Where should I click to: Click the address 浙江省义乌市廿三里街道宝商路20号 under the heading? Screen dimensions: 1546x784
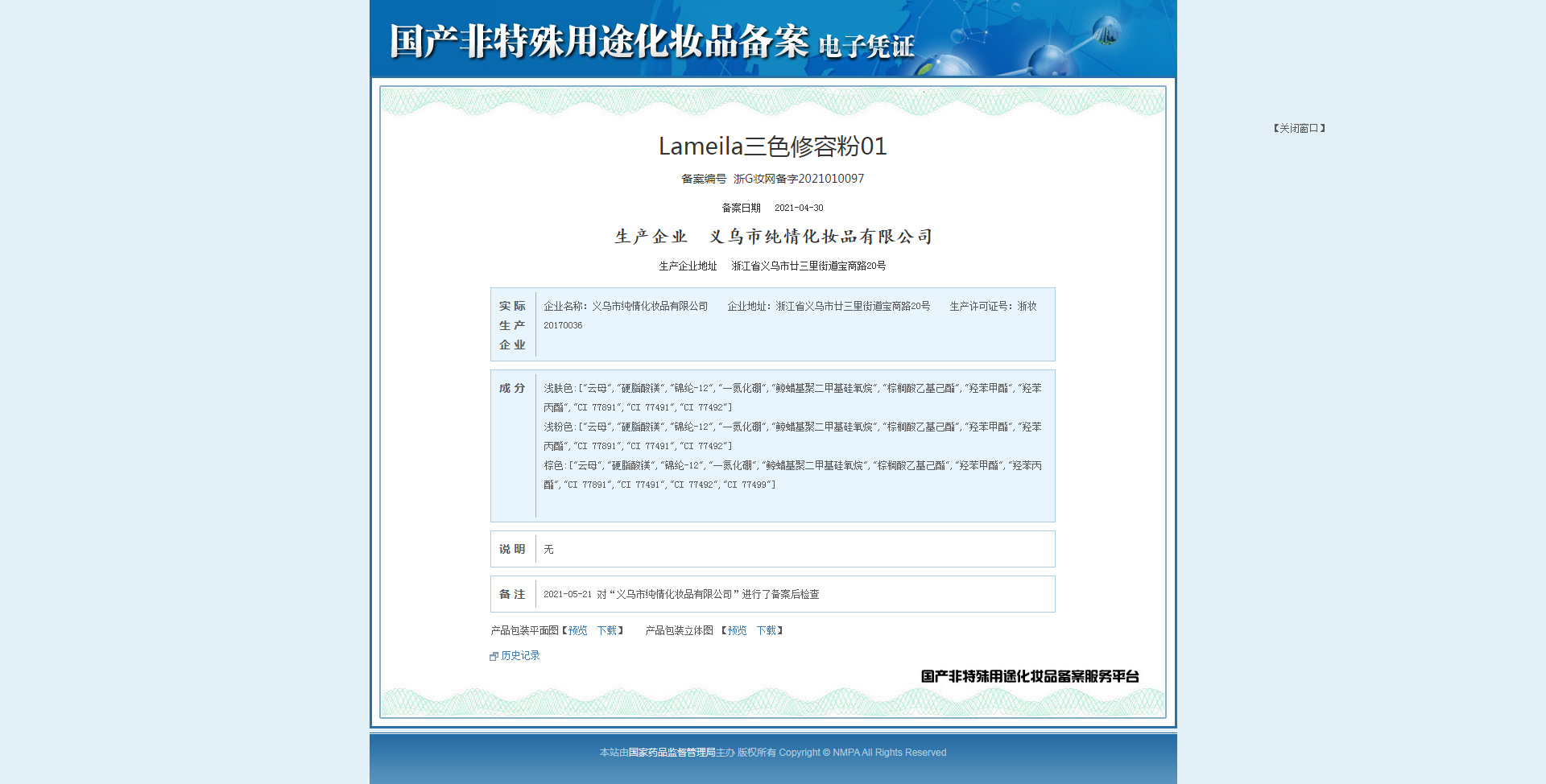808,266
